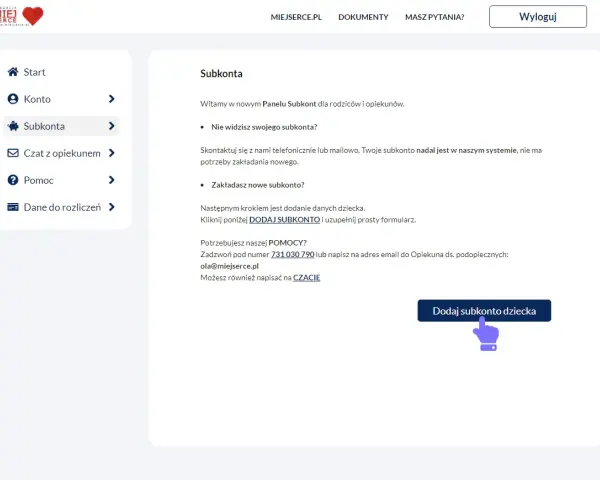The width and height of the screenshot is (600, 480).
Task: Follow the DODAJ SUBKONTO link
Action: pos(284,220)
